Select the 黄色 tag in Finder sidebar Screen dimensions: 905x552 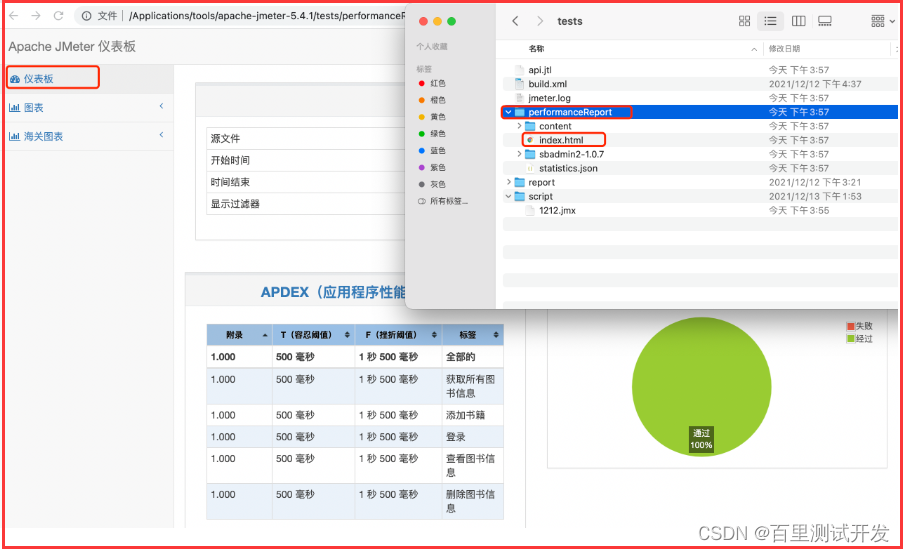[432, 117]
